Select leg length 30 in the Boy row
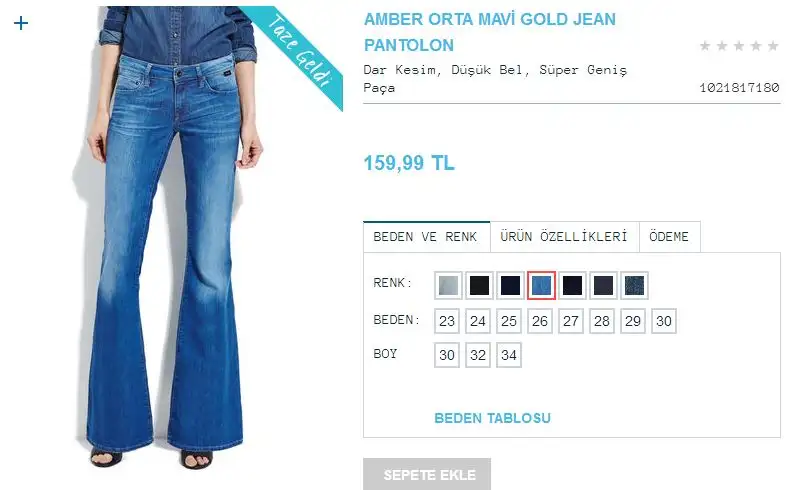 coord(447,355)
